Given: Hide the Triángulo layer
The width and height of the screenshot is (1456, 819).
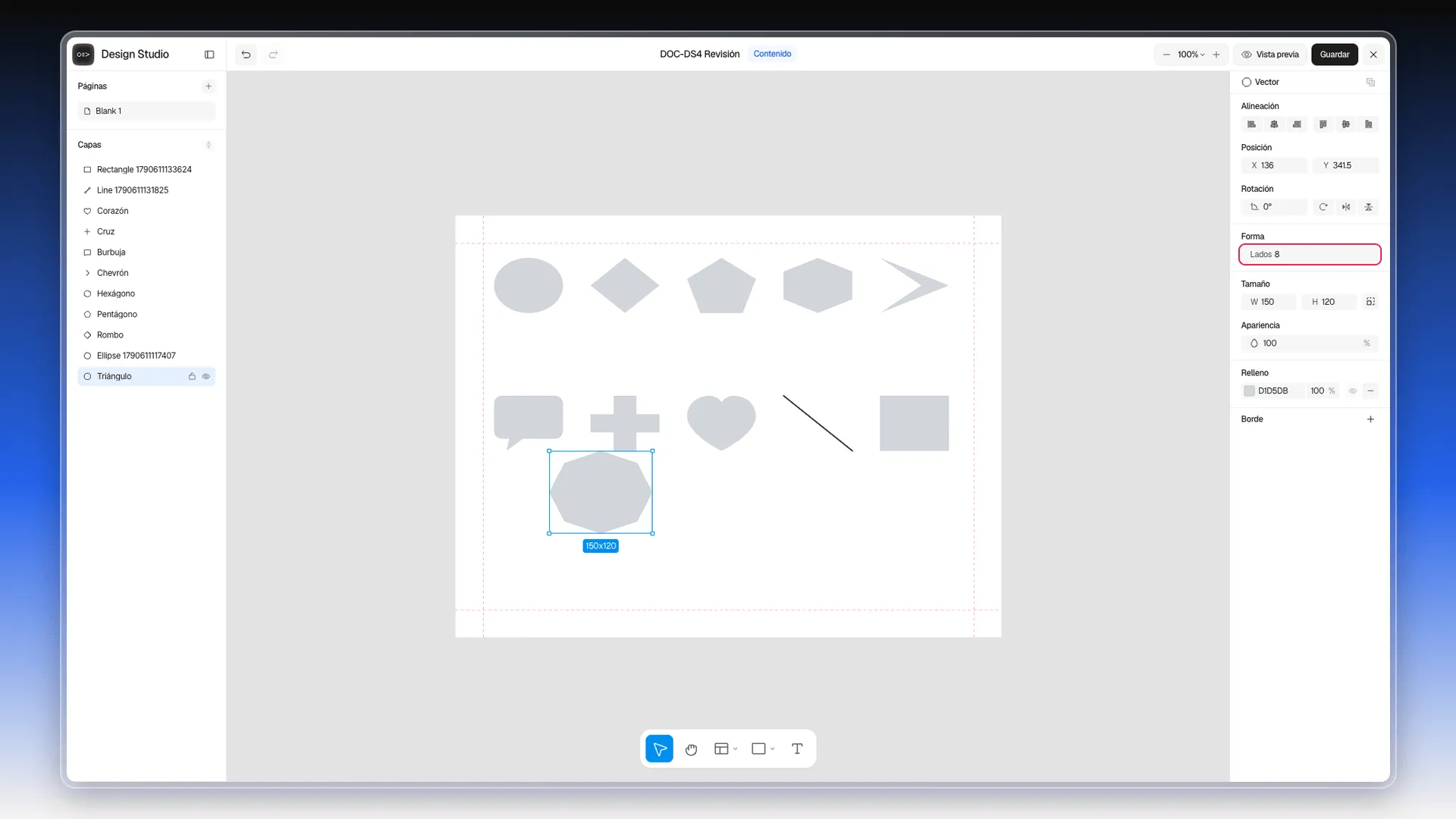Looking at the screenshot, I should [206, 377].
